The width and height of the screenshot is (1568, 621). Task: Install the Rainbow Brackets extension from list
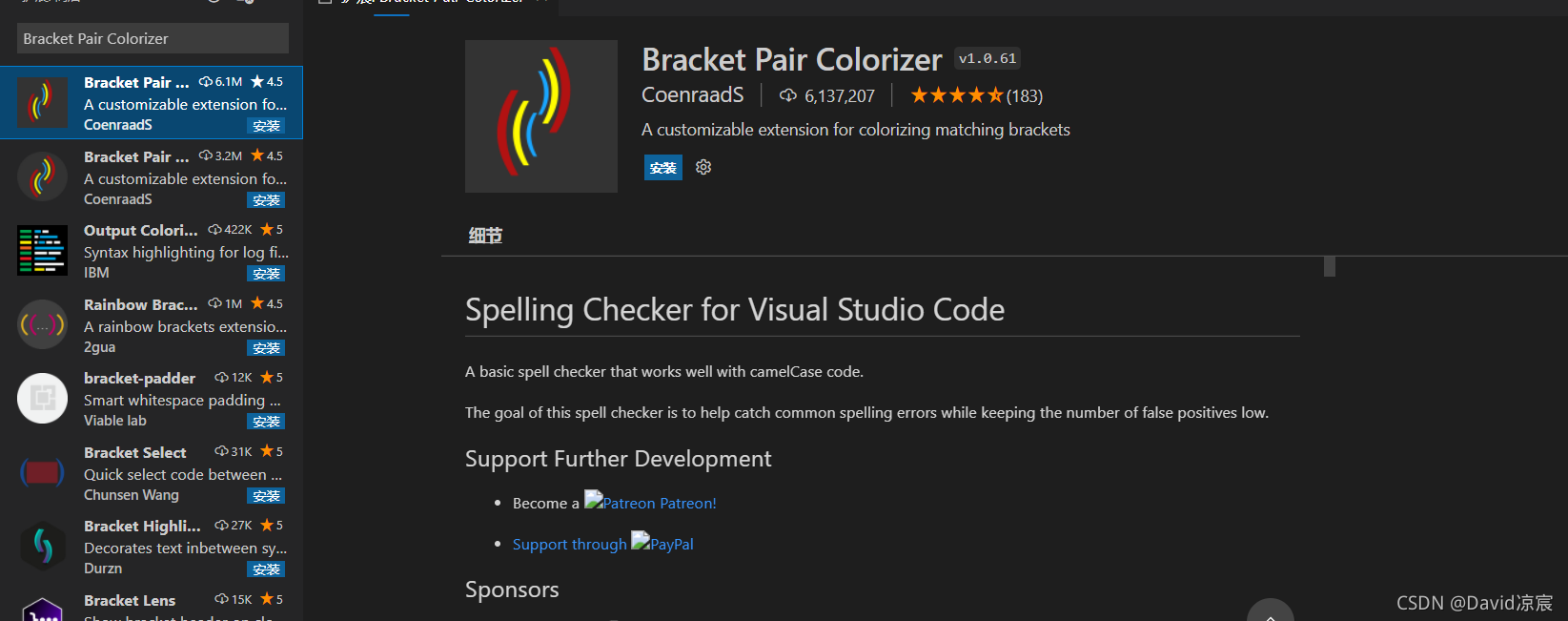click(266, 348)
